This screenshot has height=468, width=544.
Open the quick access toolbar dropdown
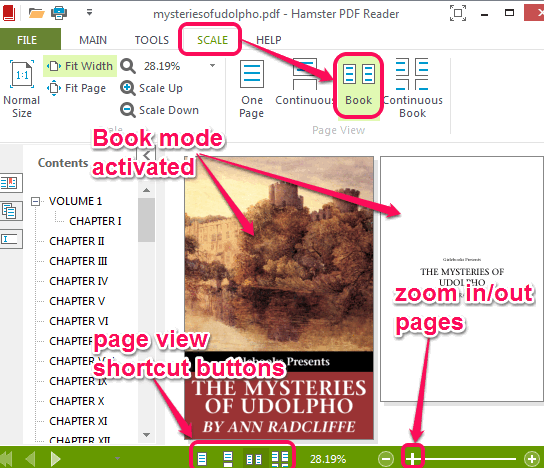tap(90, 13)
